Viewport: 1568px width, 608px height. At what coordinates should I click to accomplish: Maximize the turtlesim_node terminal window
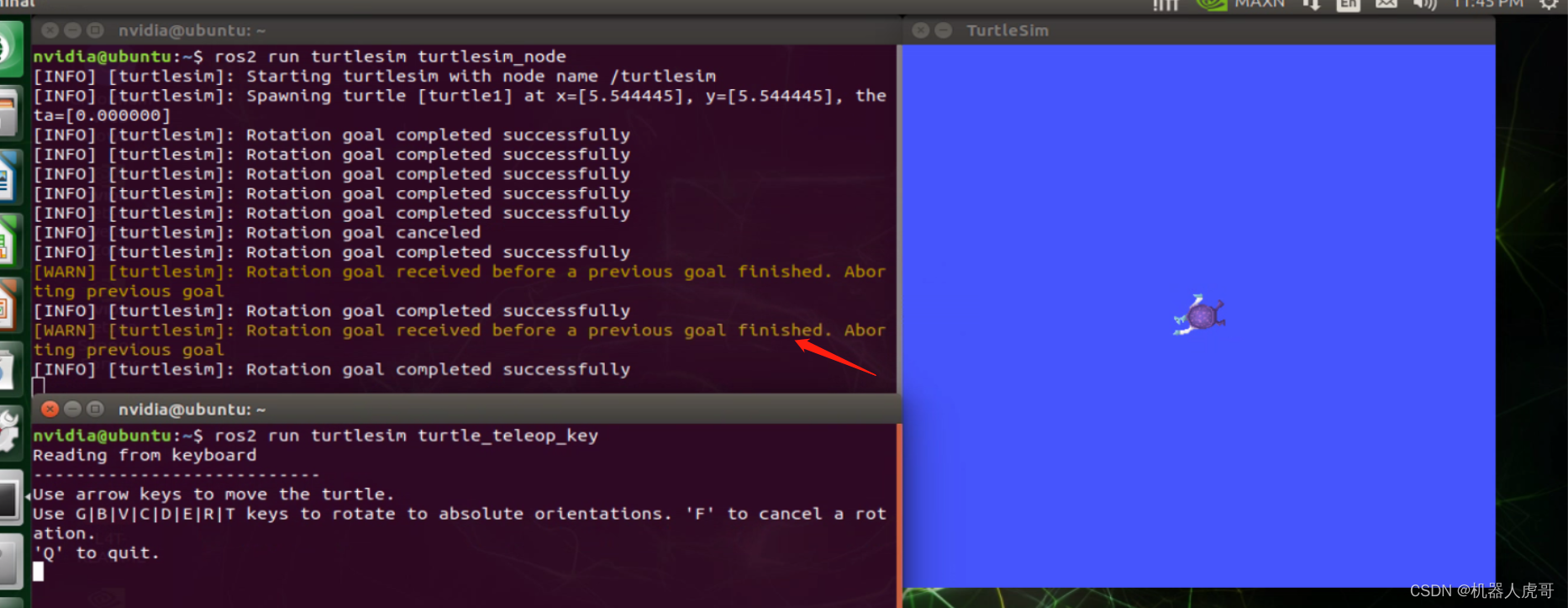click(96, 30)
